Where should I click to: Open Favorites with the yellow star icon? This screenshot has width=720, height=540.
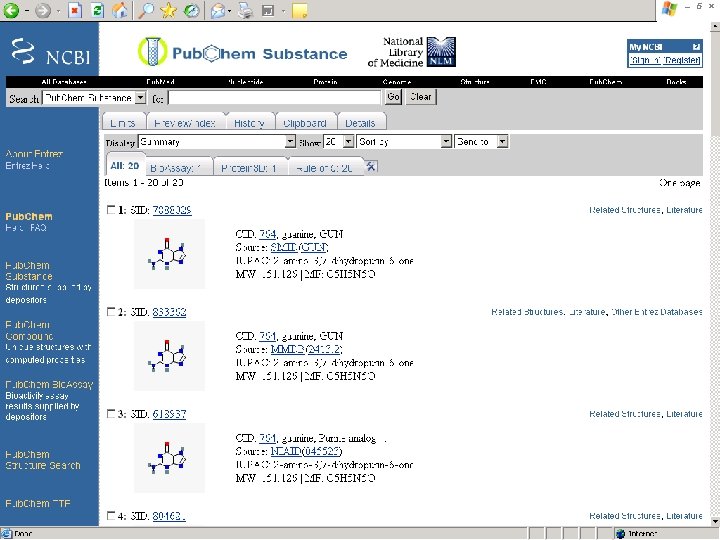pyautogui.click(x=169, y=10)
